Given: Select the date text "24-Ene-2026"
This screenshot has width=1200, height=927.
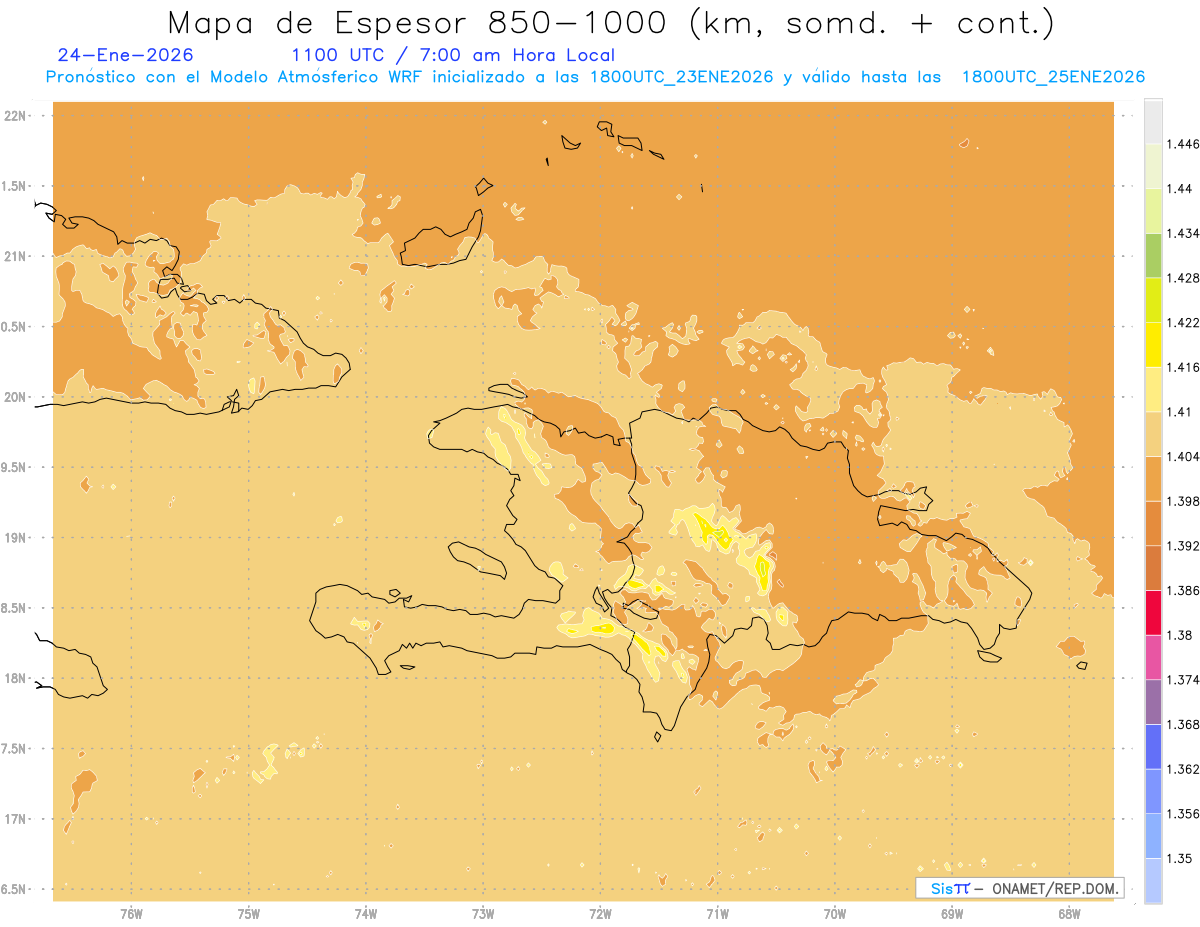Looking at the screenshot, I should pyautogui.click(x=126, y=55).
